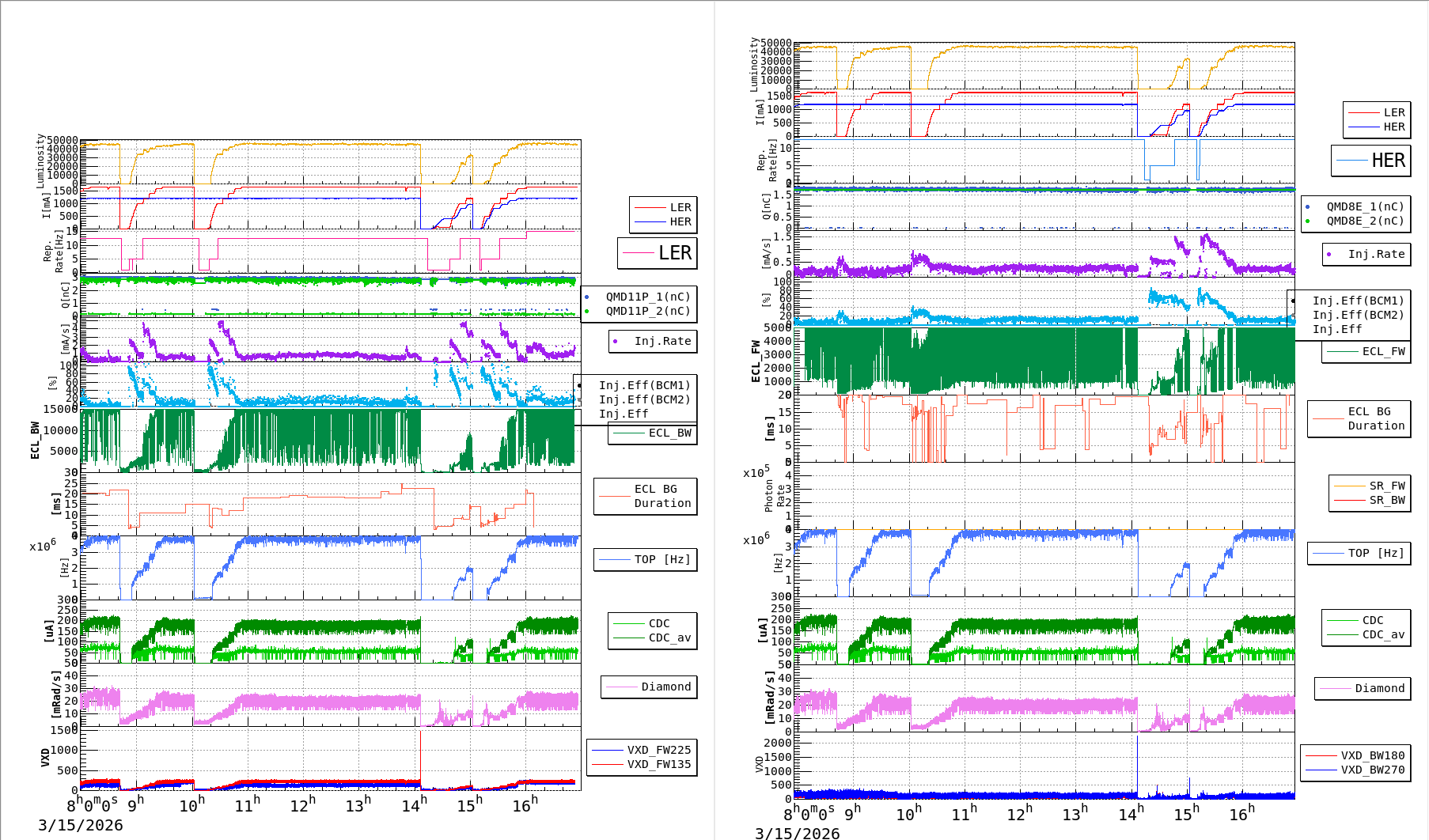Click the VXD_BW270 legend entry
The width and height of the screenshot is (1429, 840).
[x=1355, y=770]
